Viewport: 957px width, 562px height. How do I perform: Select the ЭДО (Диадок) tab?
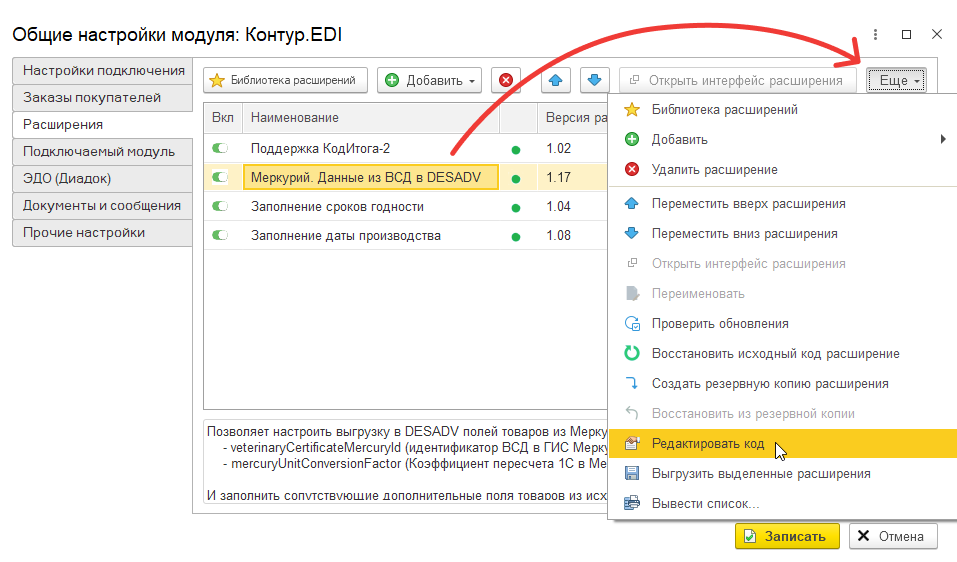click(103, 178)
